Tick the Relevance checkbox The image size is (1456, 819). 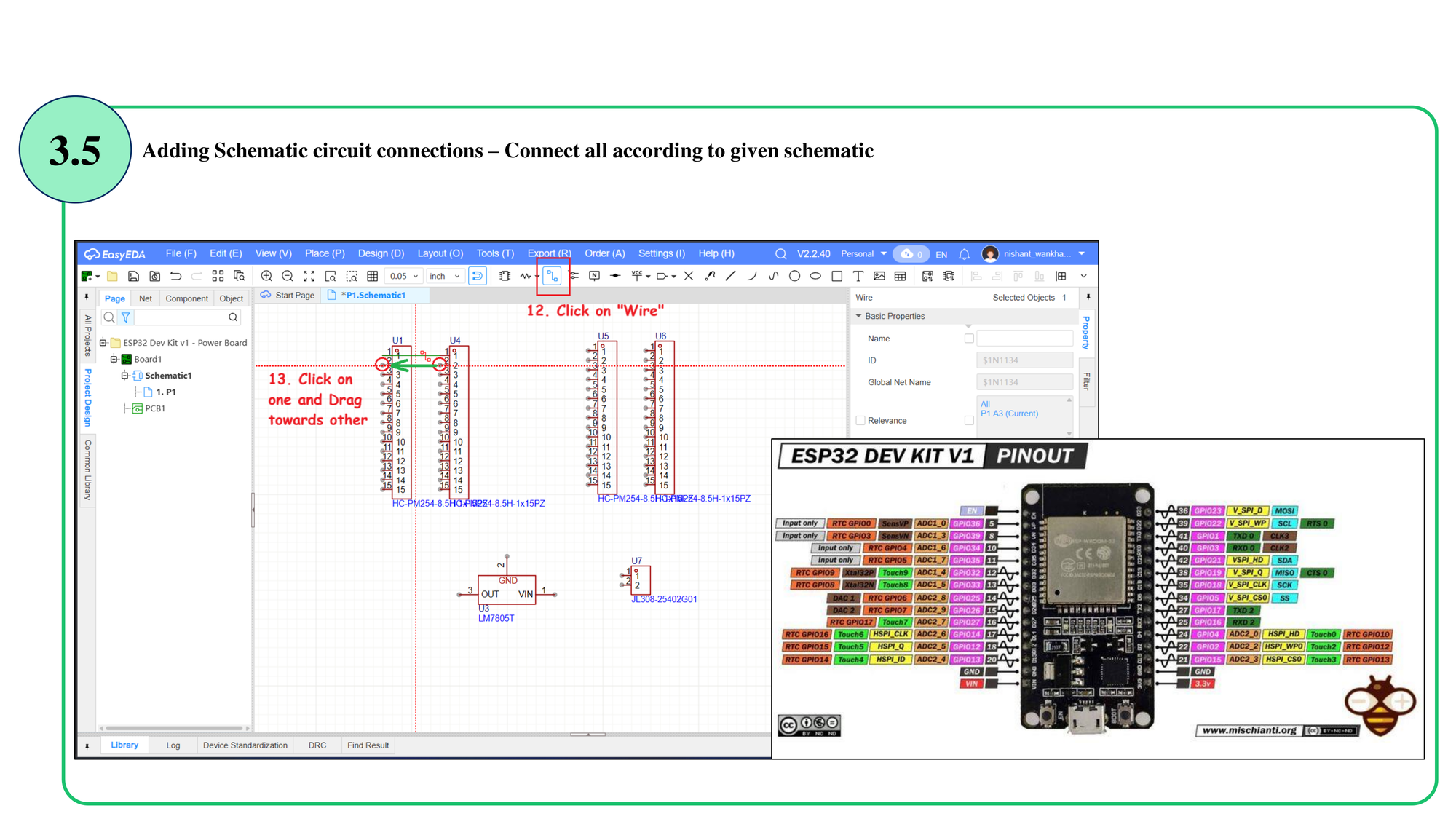860,421
